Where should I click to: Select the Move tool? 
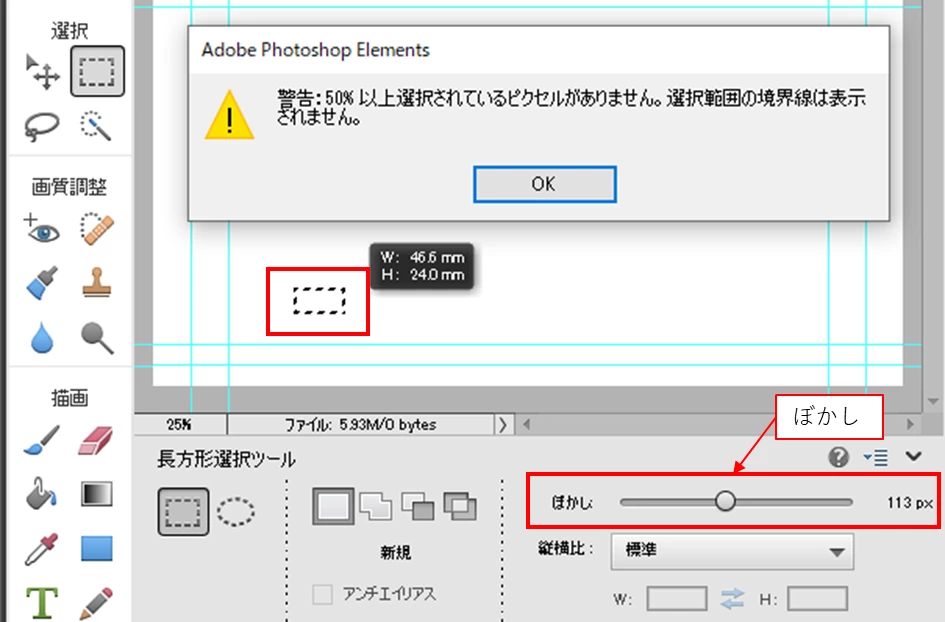pos(42,72)
